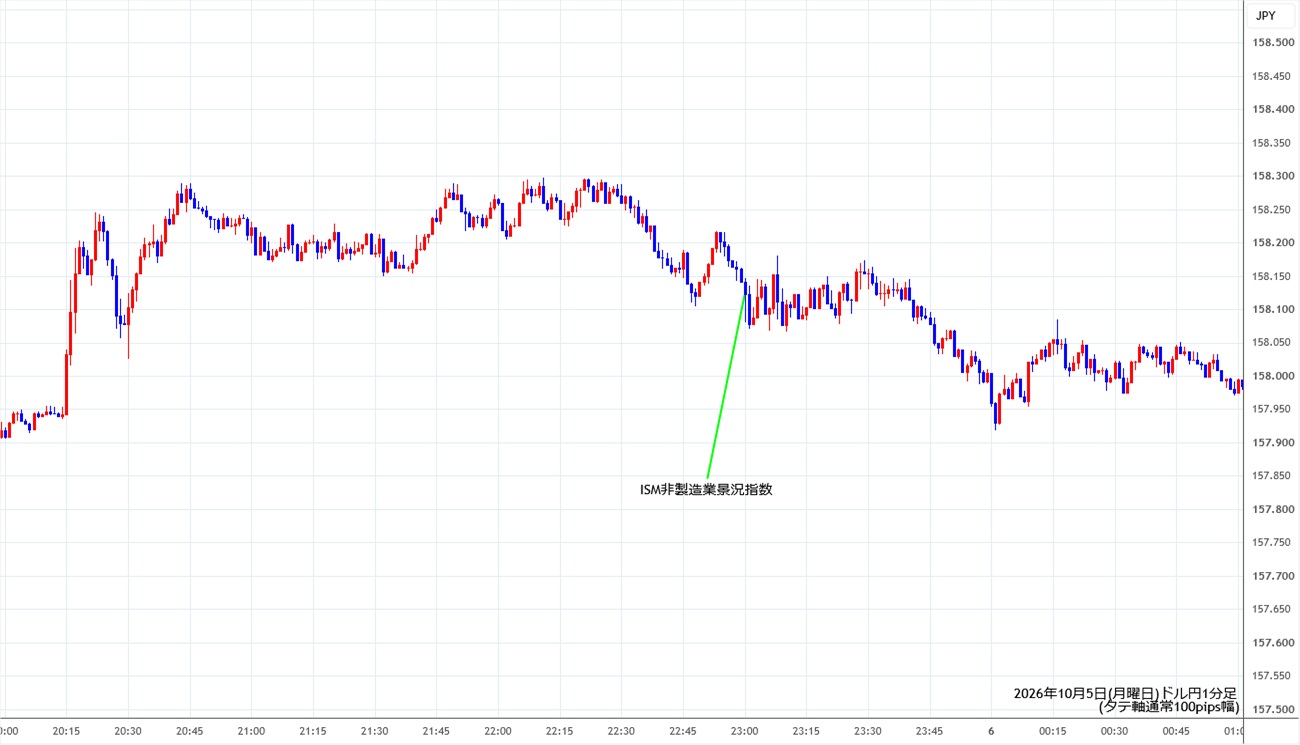
Task: Click the 158.050 price axis label
Action: tap(1274, 342)
